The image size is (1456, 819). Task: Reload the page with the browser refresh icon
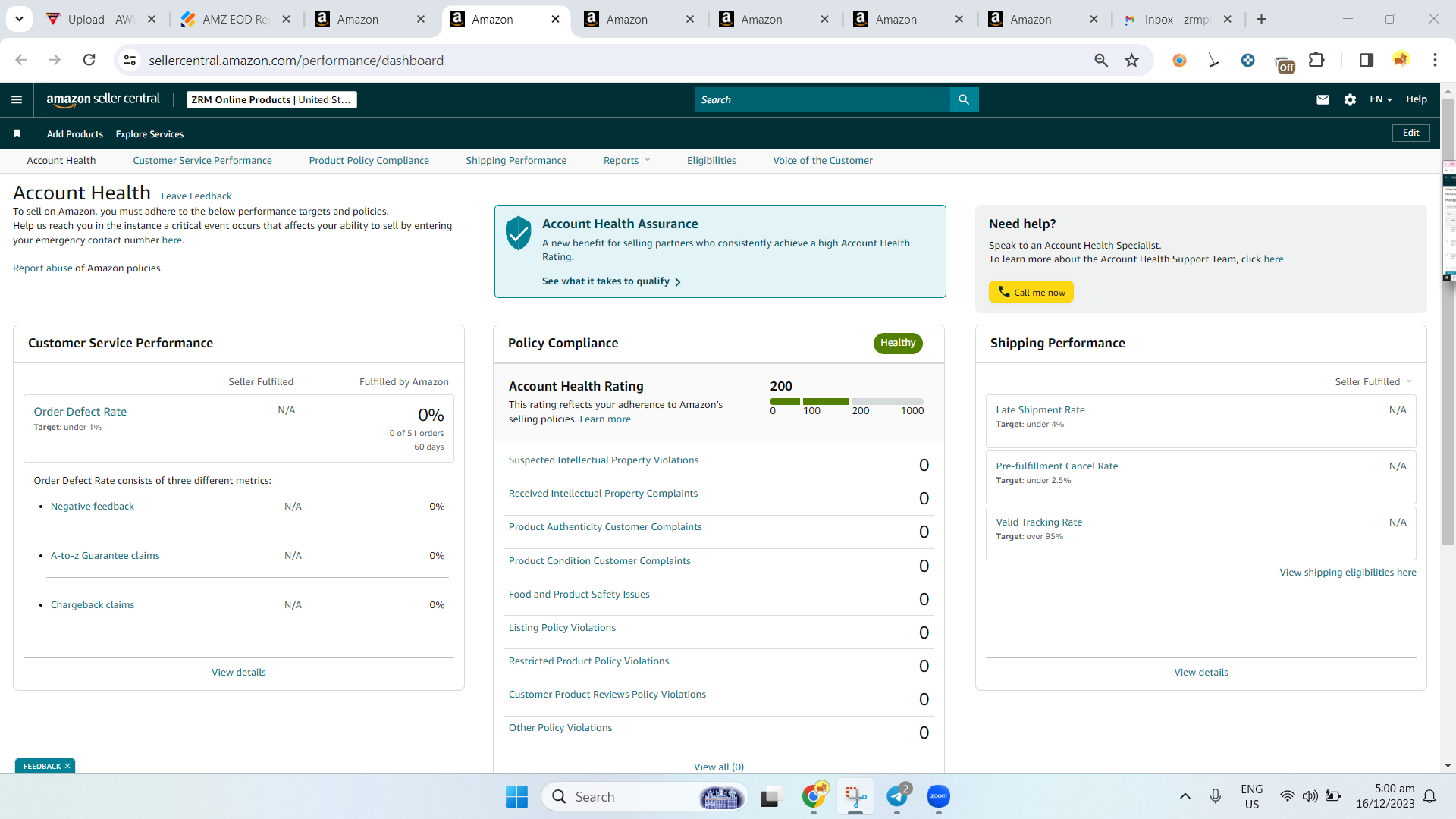(89, 60)
